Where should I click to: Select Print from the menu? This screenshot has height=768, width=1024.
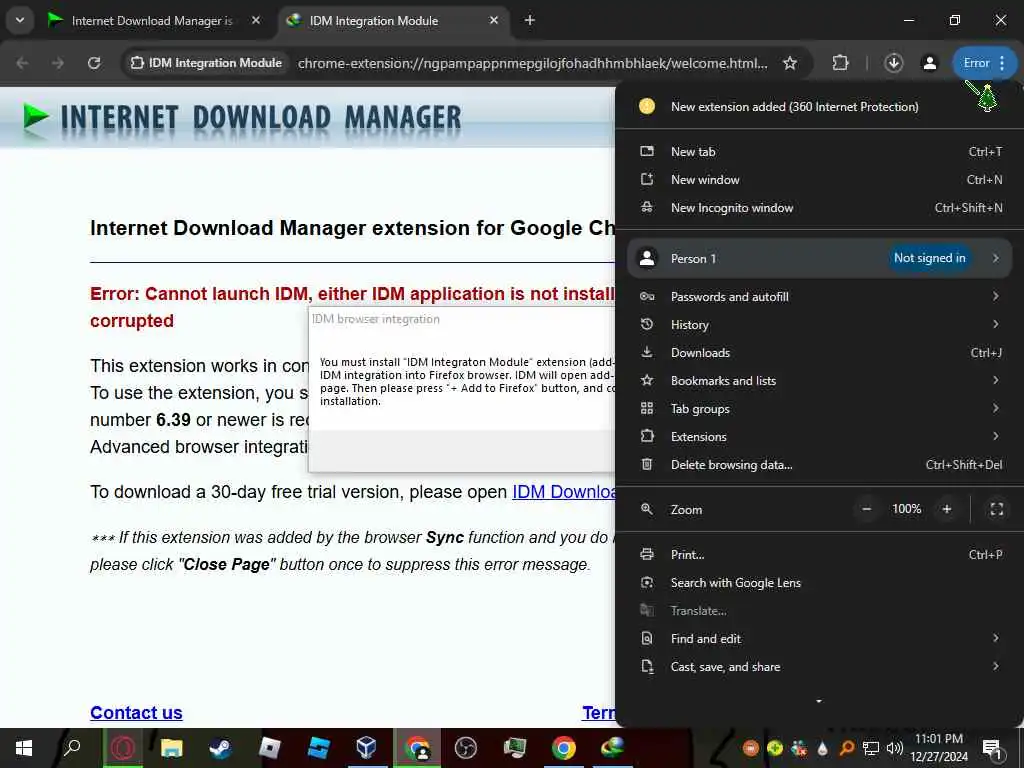(x=820, y=554)
